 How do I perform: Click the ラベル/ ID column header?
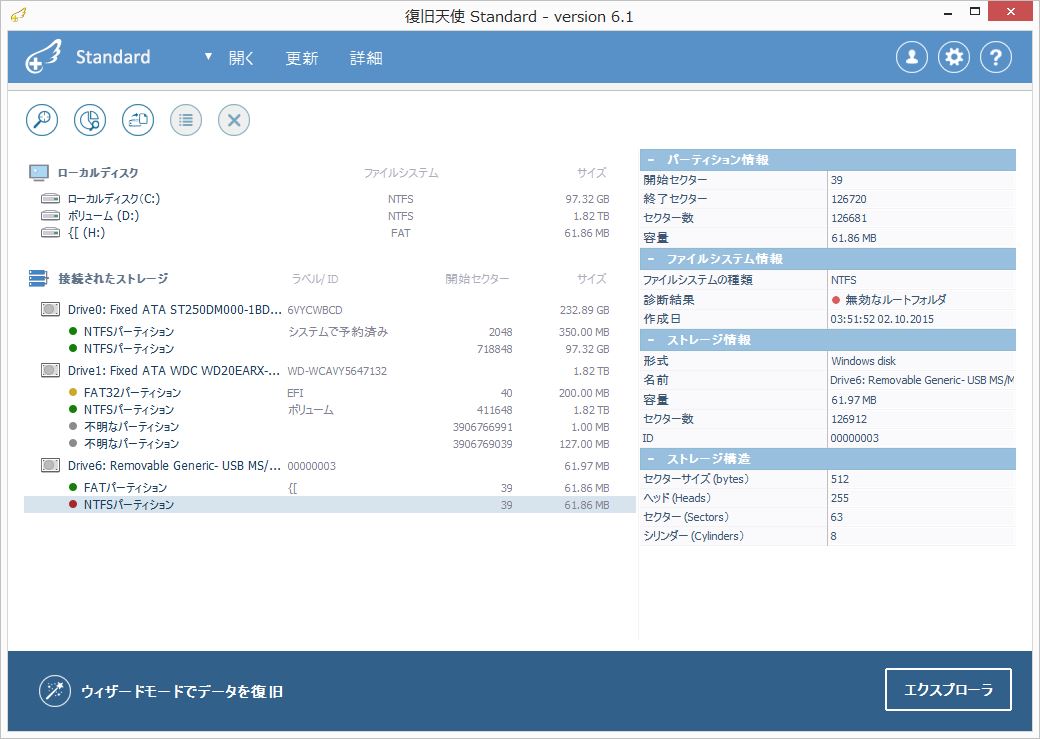315,279
